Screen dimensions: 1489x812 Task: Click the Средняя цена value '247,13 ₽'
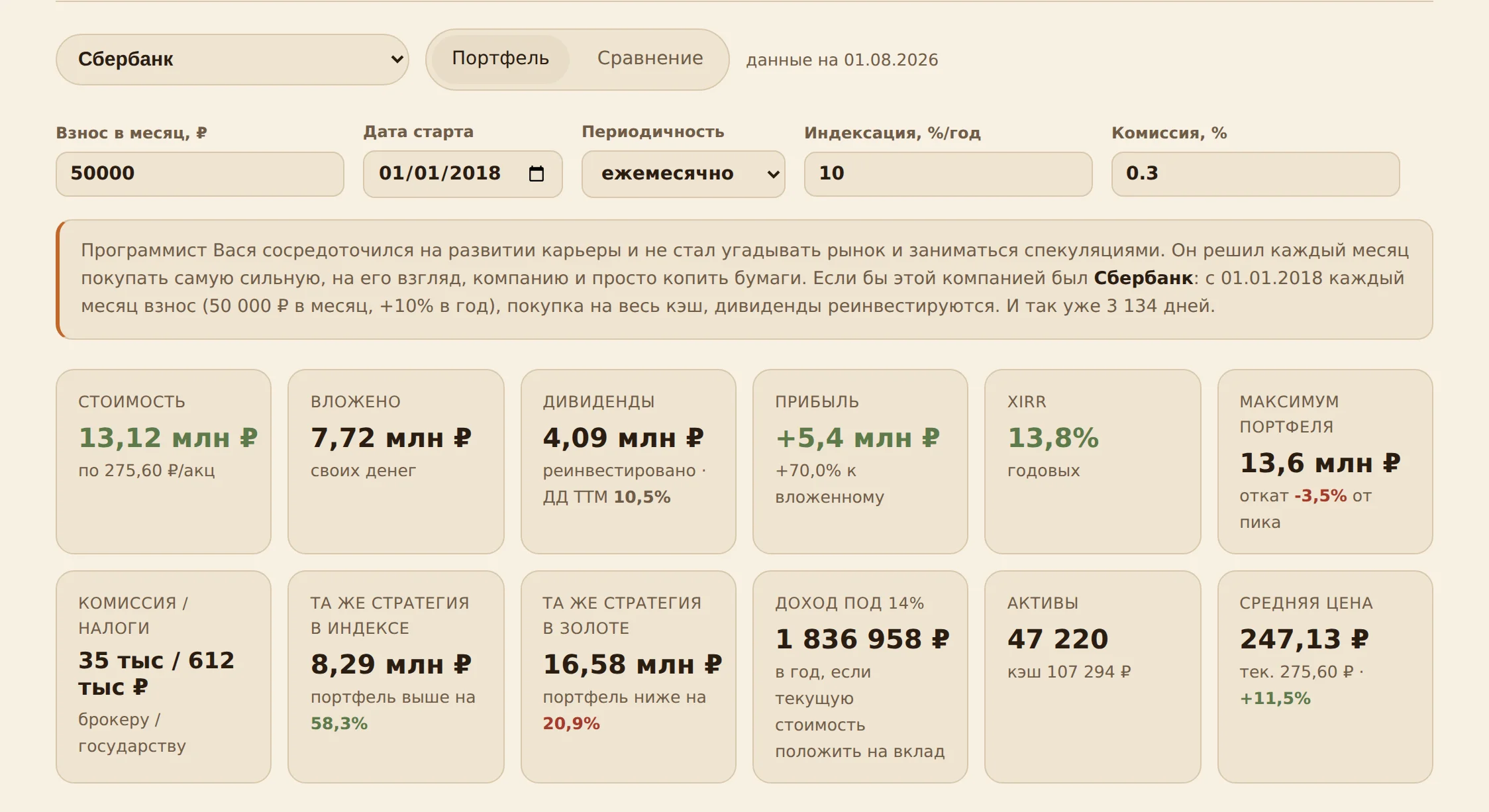click(x=1304, y=639)
